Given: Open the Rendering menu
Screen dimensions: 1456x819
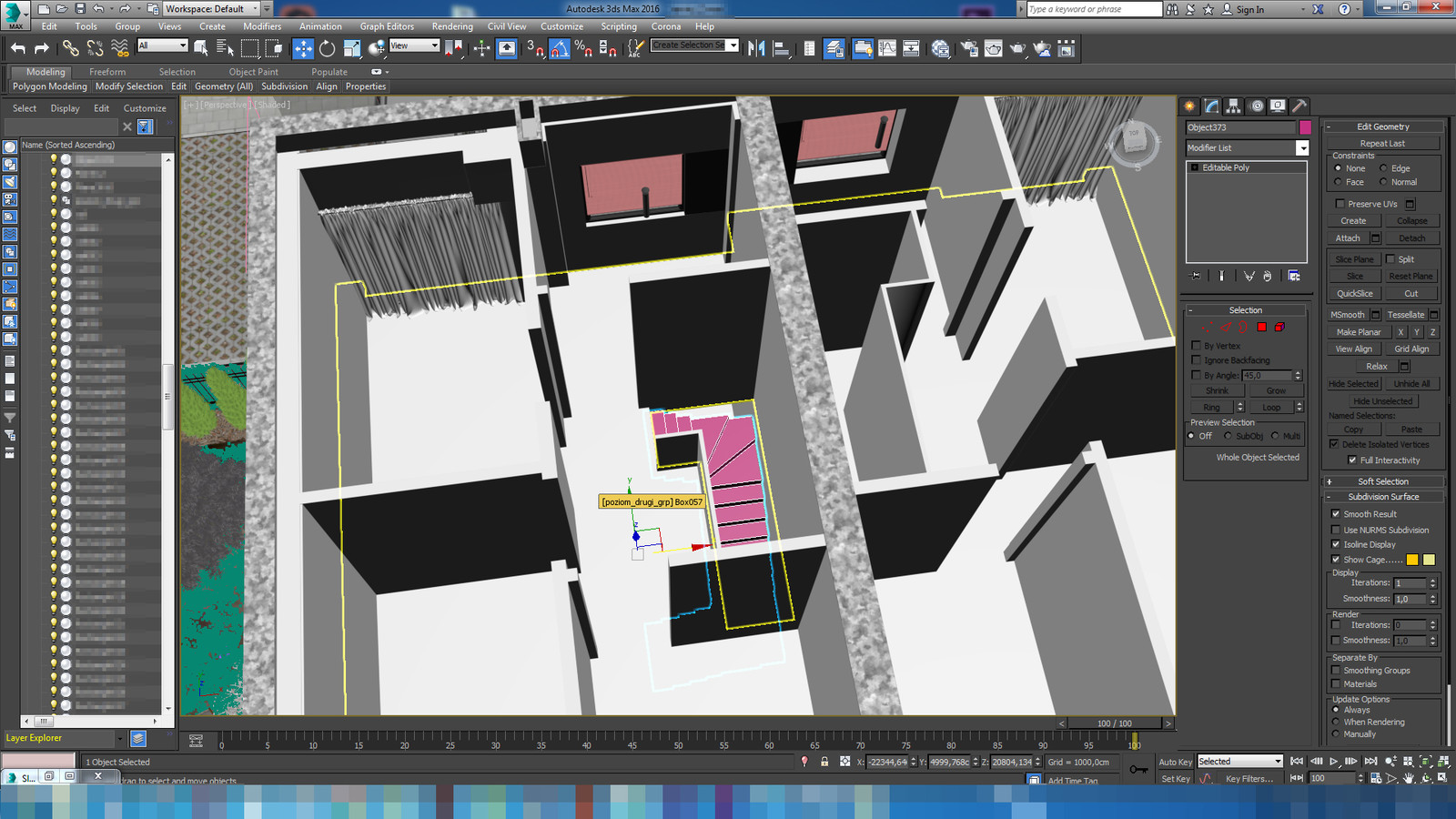Looking at the screenshot, I should [x=452, y=26].
